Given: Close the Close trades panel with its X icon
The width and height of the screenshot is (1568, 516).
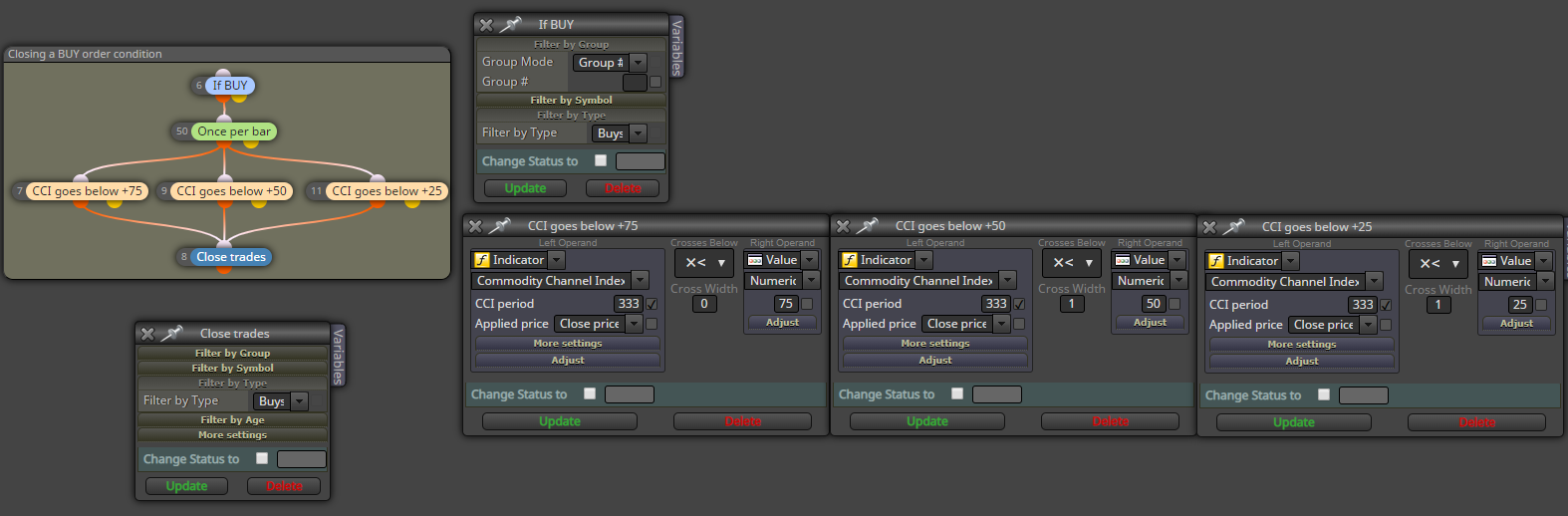Looking at the screenshot, I should pos(147,334).
